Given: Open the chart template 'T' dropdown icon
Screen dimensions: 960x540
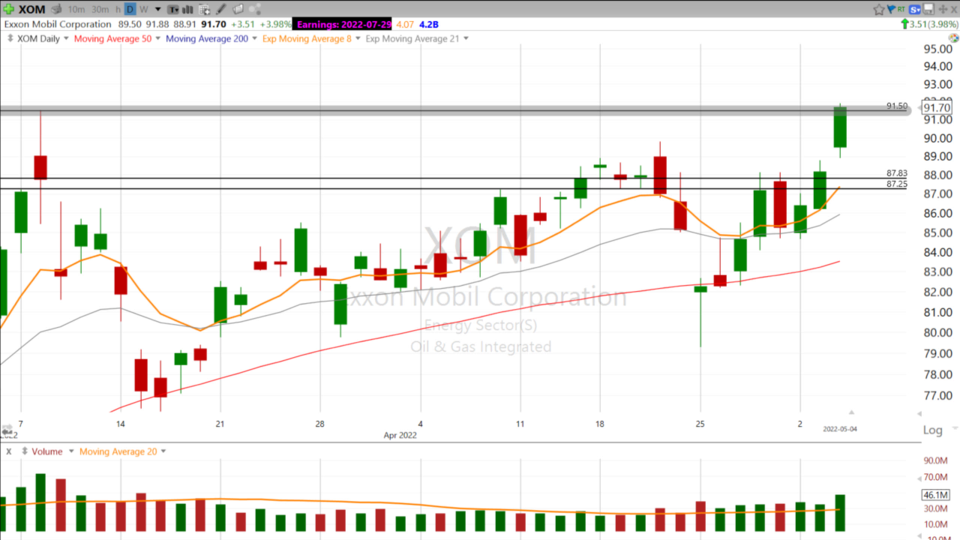Looking at the screenshot, I should click(x=173, y=9).
